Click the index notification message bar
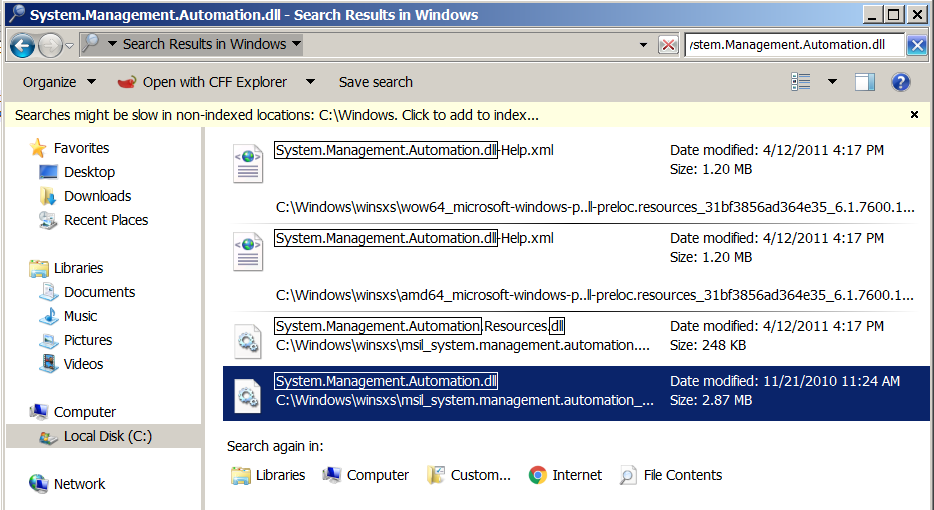This screenshot has height=510, width=934. coord(277,115)
